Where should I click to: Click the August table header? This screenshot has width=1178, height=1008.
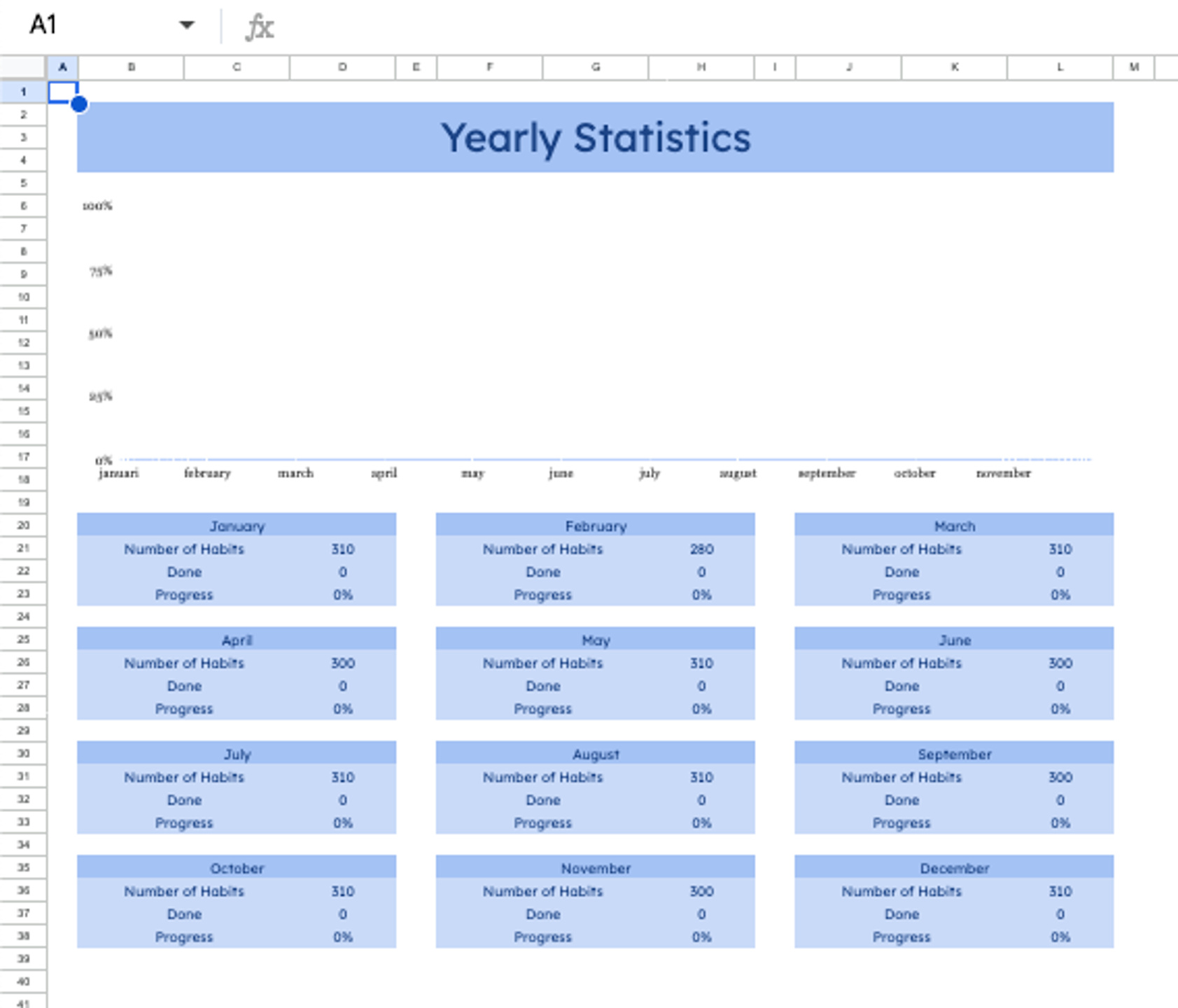click(x=596, y=753)
